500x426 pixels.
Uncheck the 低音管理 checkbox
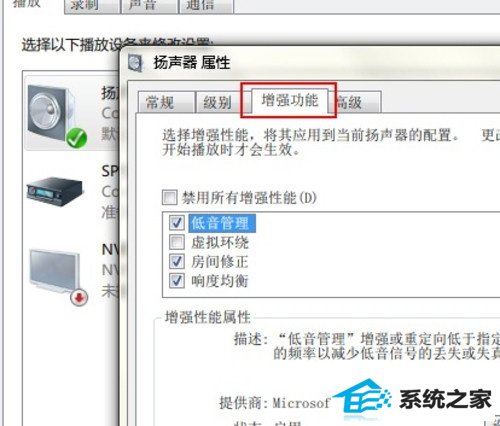pos(176,223)
